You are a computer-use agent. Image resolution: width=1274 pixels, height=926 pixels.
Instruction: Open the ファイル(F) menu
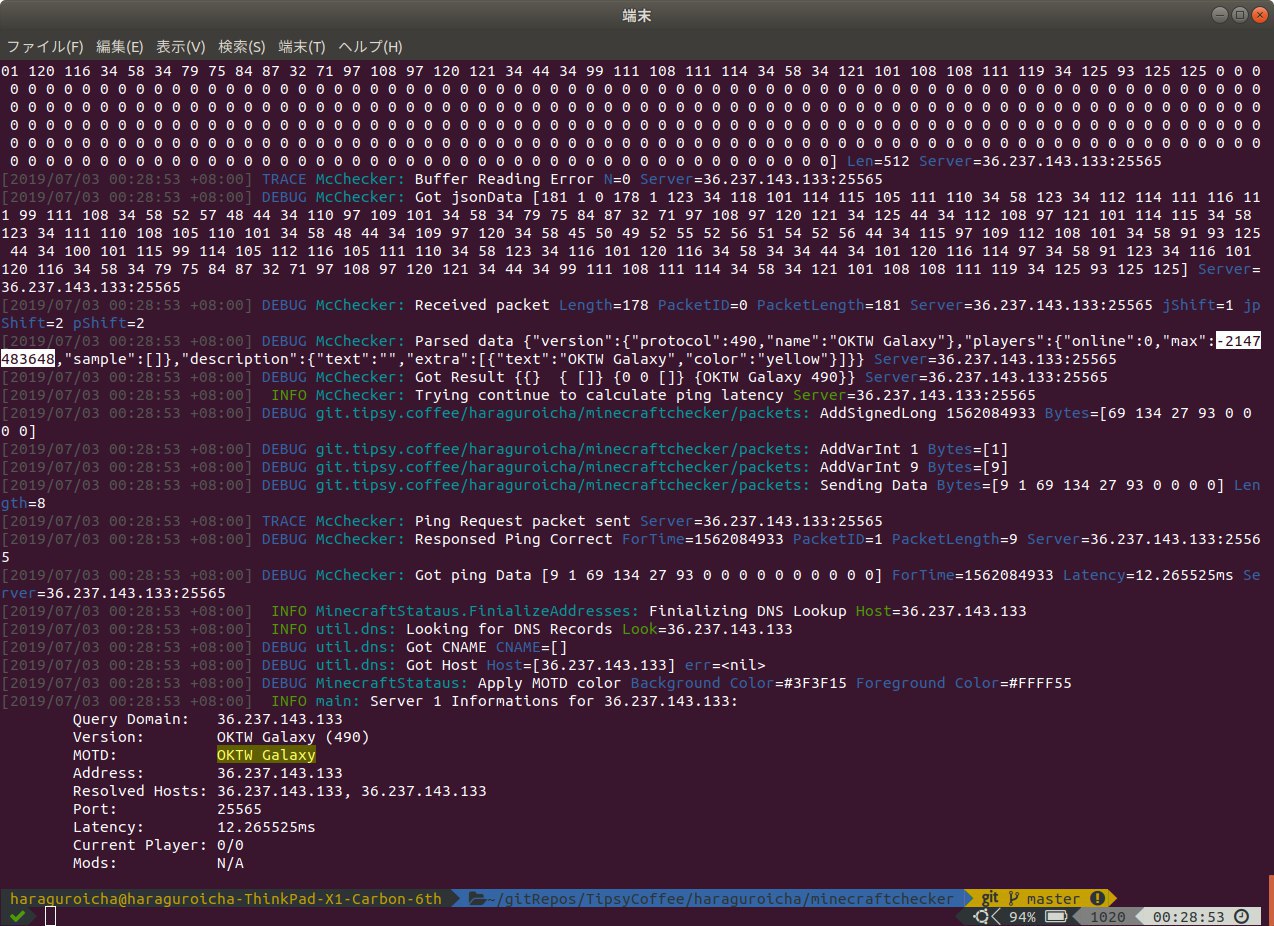click(45, 47)
